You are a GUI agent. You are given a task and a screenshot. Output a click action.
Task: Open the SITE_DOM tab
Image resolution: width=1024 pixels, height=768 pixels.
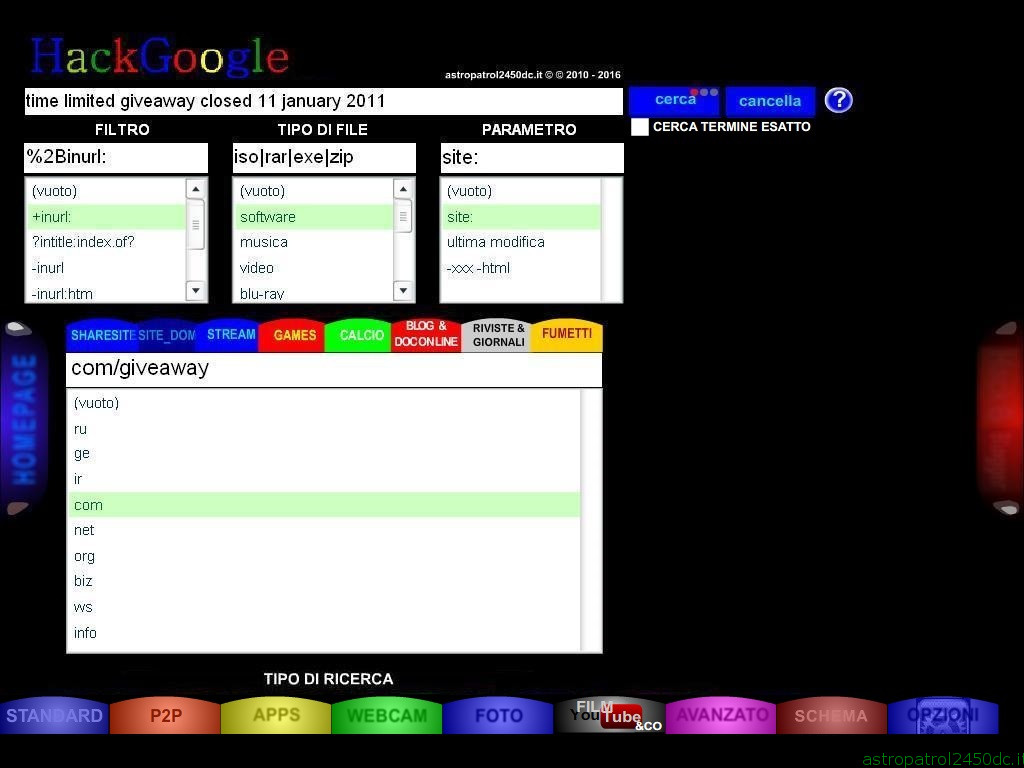(167, 336)
